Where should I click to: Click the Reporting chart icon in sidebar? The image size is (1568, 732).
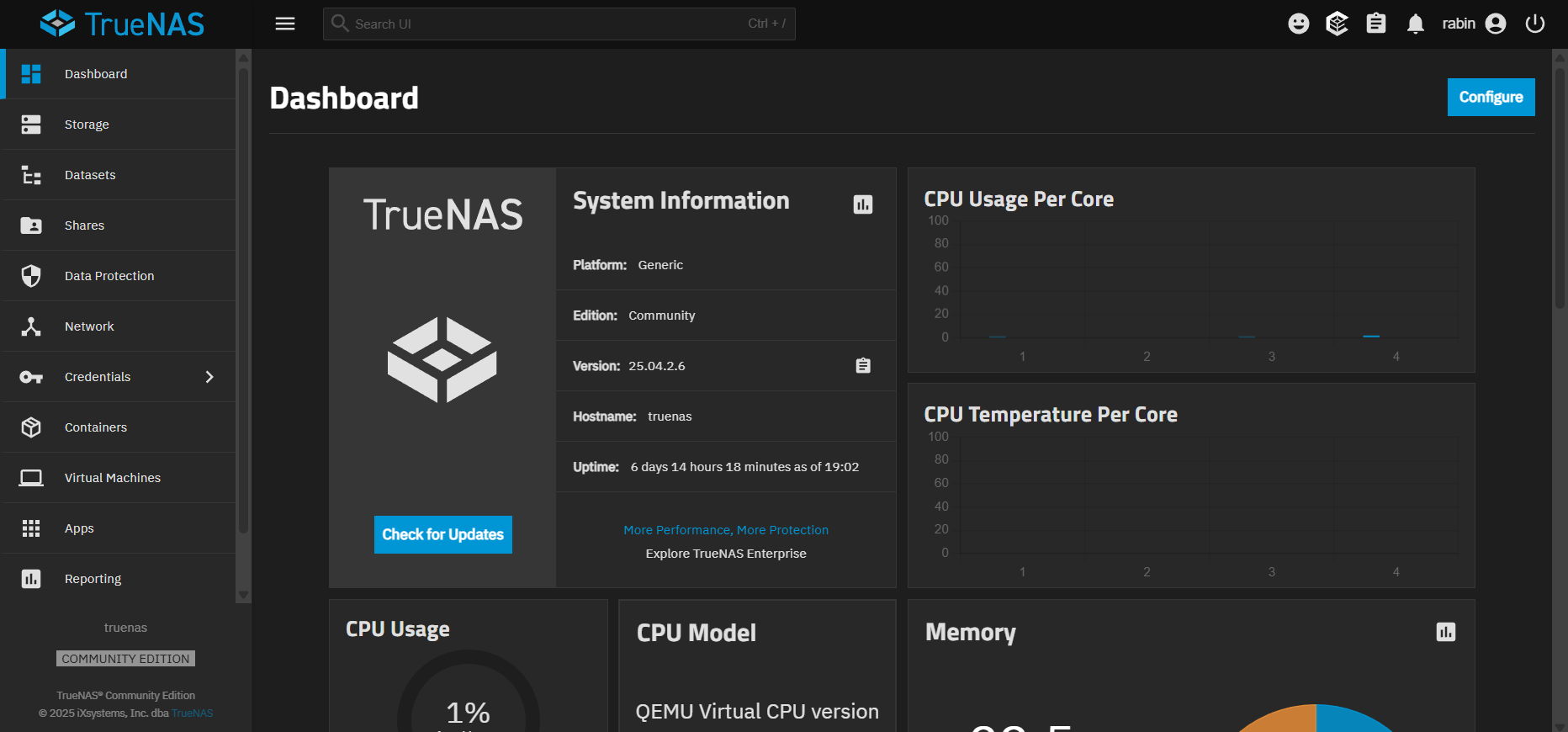pyautogui.click(x=31, y=579)
